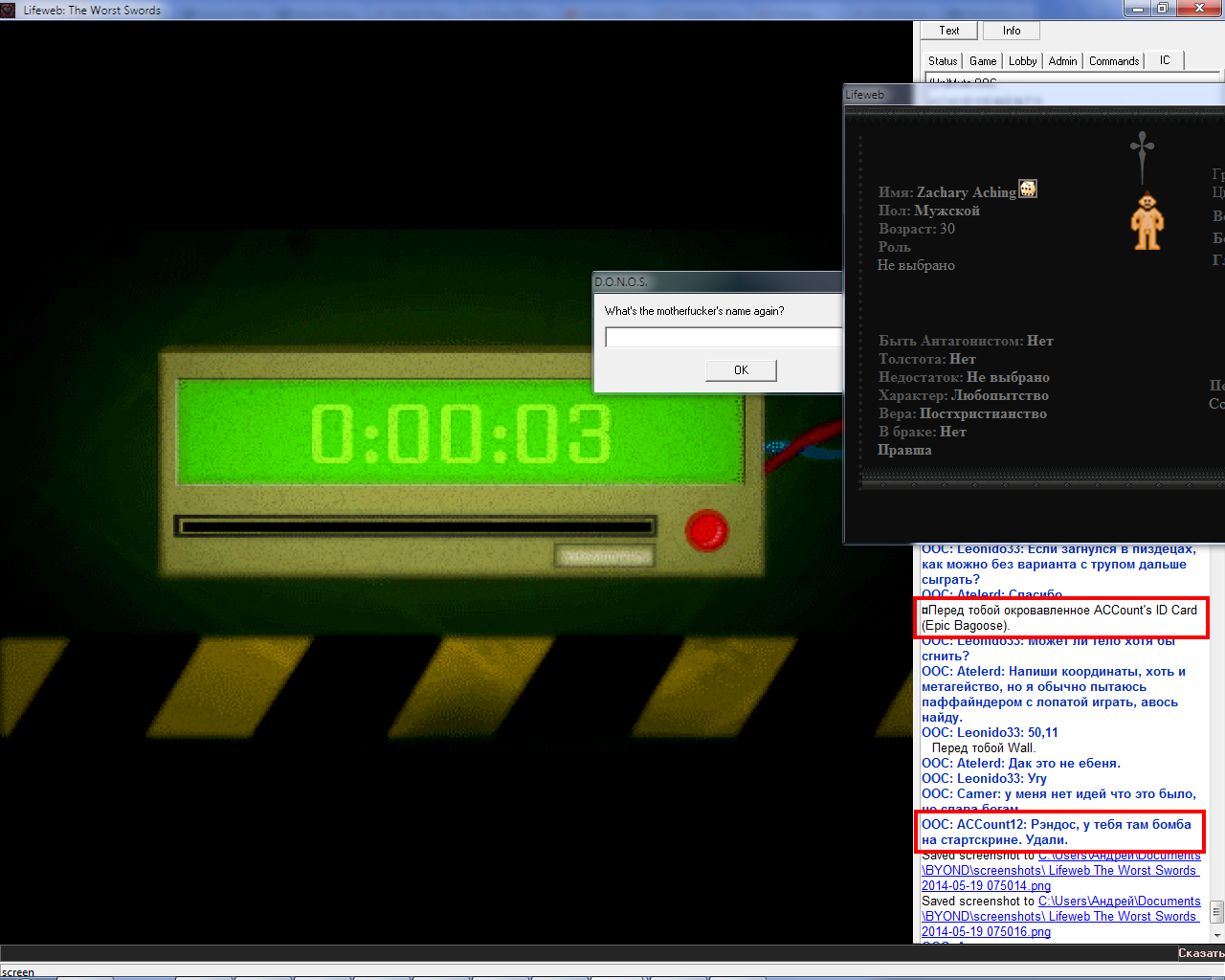The image size is (1225, 980).
Task: Click the chat scrollbar down arrow
Action: [1216, 935]
